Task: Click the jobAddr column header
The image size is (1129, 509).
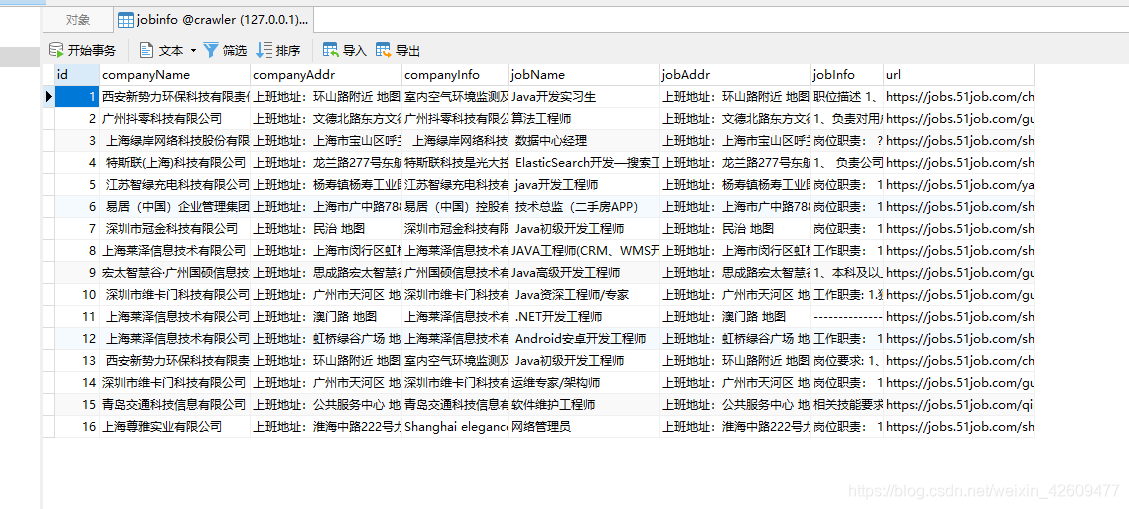Action: tap(735, 75)
